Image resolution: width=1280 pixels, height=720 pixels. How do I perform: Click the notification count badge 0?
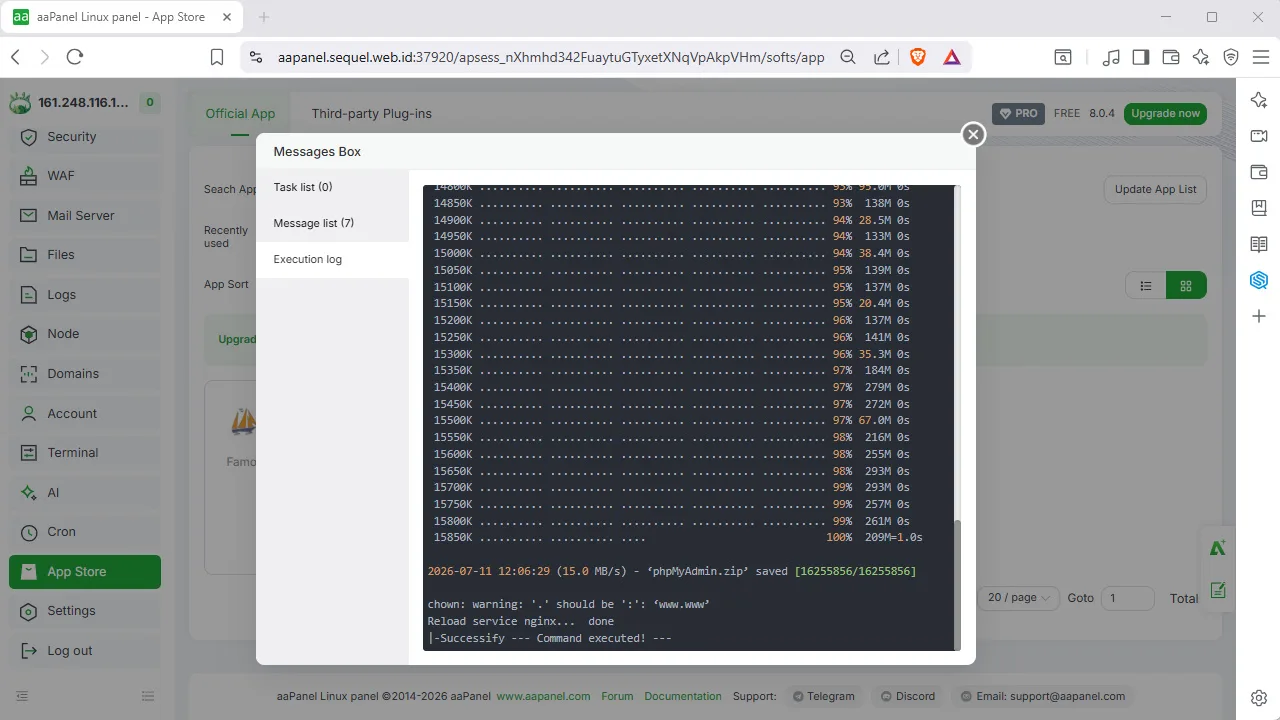pos(149,102)
